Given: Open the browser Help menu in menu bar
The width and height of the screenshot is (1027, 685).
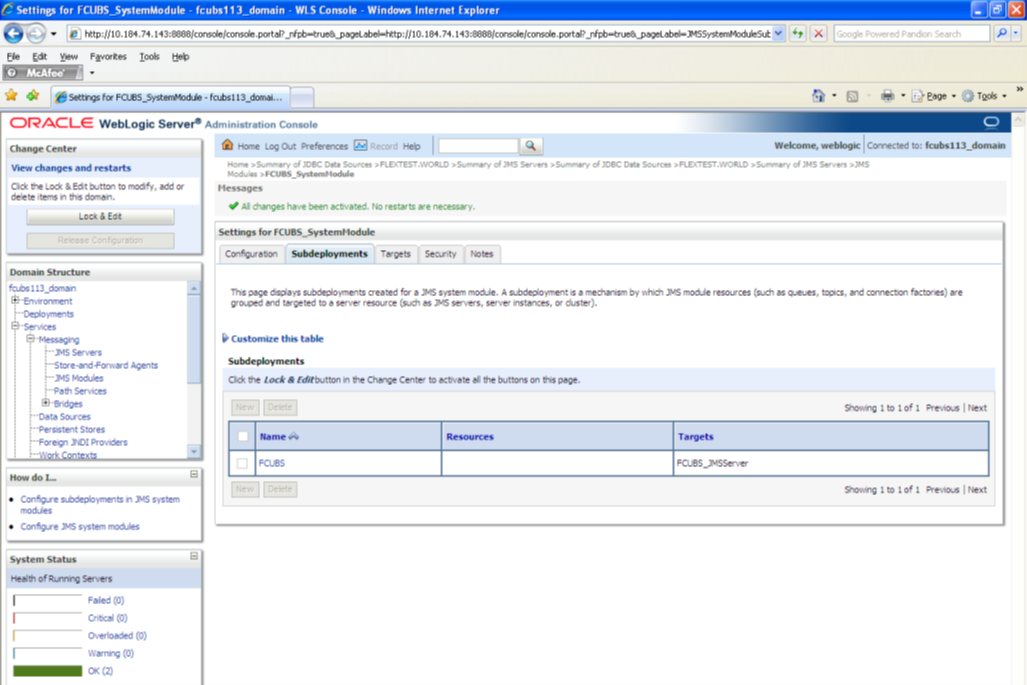Looking at the screenshot, I should [x=180, y=56].
